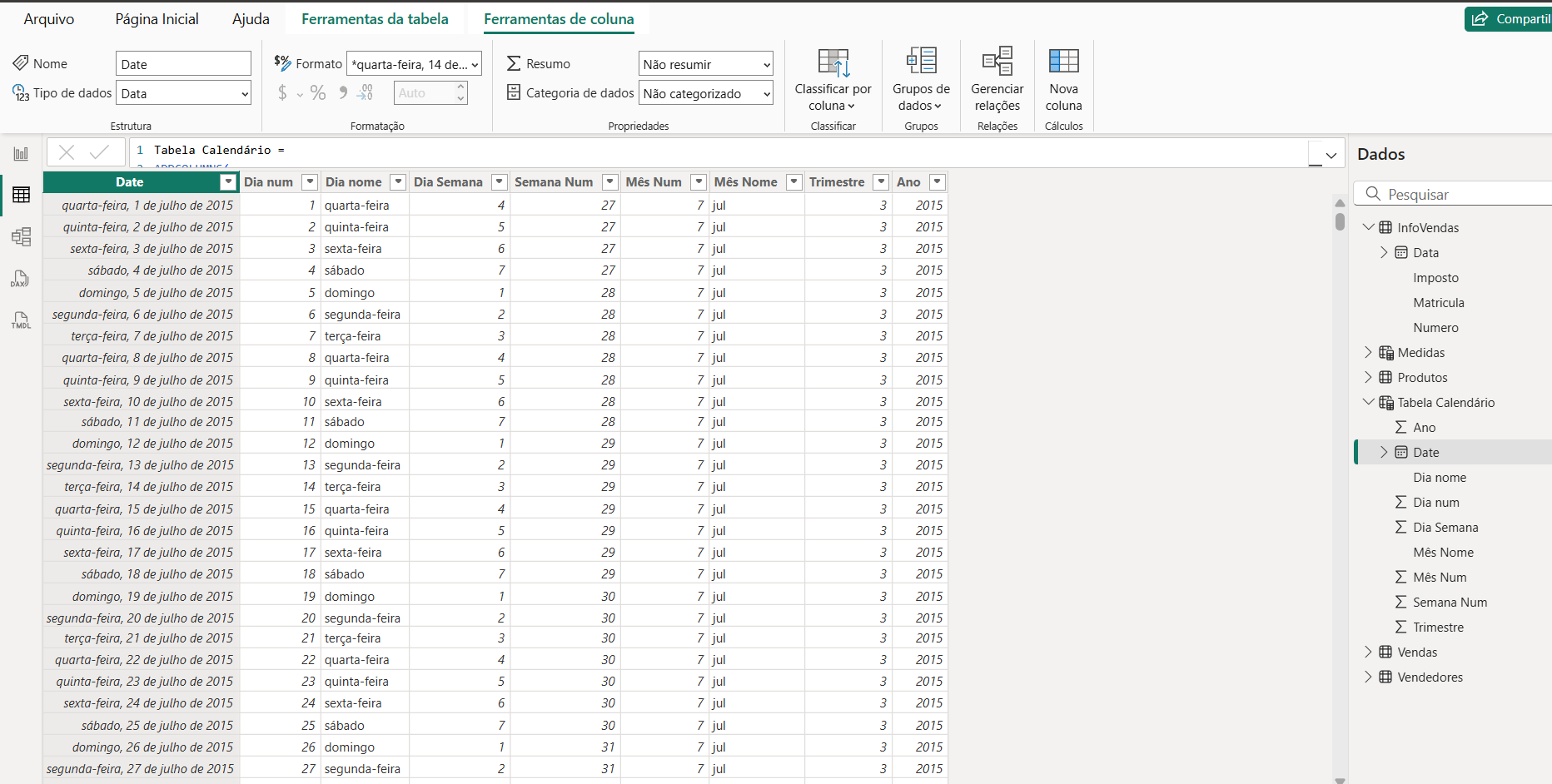Collapse the InfoVendas table tree
This screenshot has height=784, width=1552.
(1368, 227)
